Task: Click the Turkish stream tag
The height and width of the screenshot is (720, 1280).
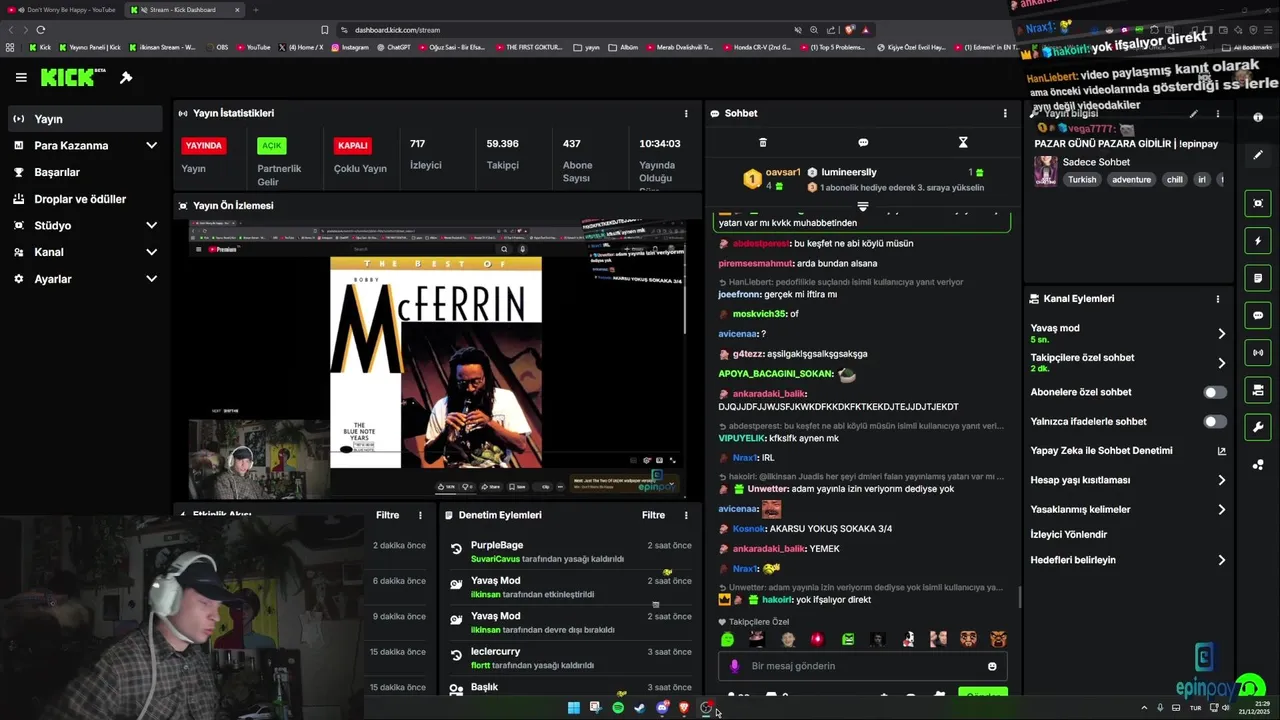Action: coord(1082,180)
